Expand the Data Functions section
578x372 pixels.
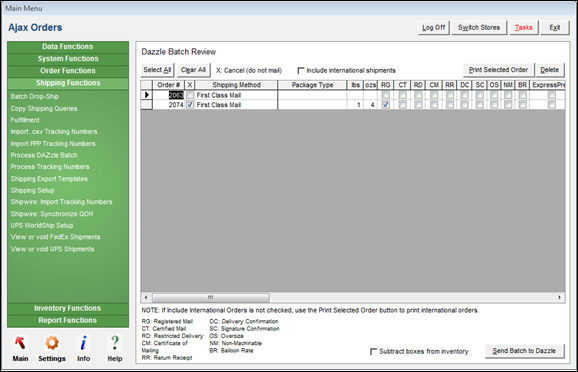pyautogui.click(x=68, y=47)
